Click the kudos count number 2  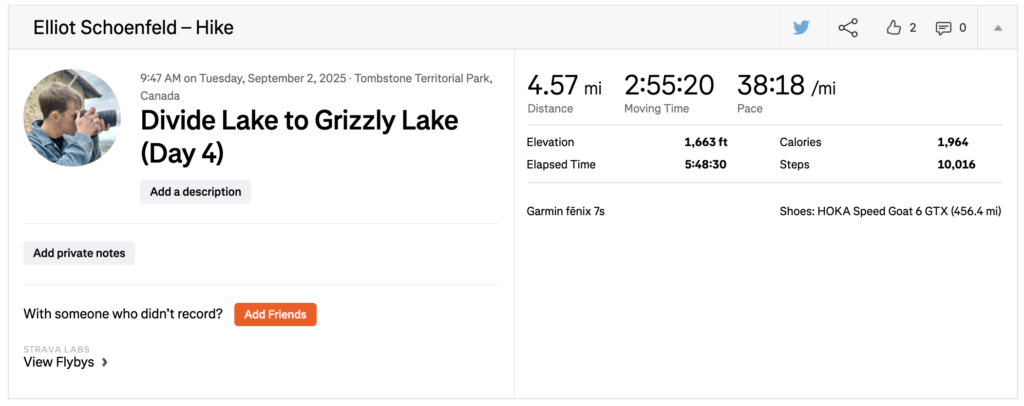tap(913, 28)
